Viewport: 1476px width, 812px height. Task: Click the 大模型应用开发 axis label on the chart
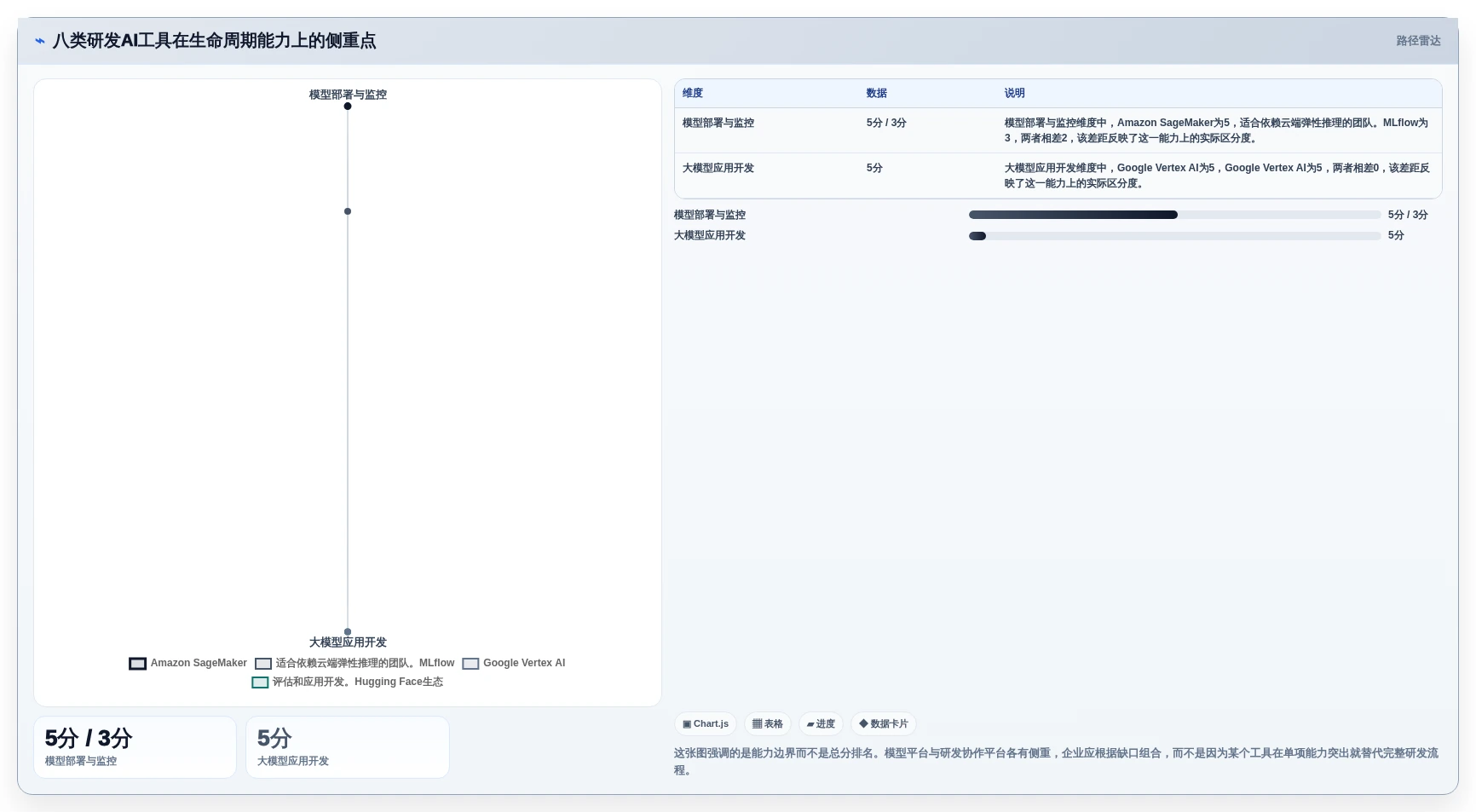[348, 642]
